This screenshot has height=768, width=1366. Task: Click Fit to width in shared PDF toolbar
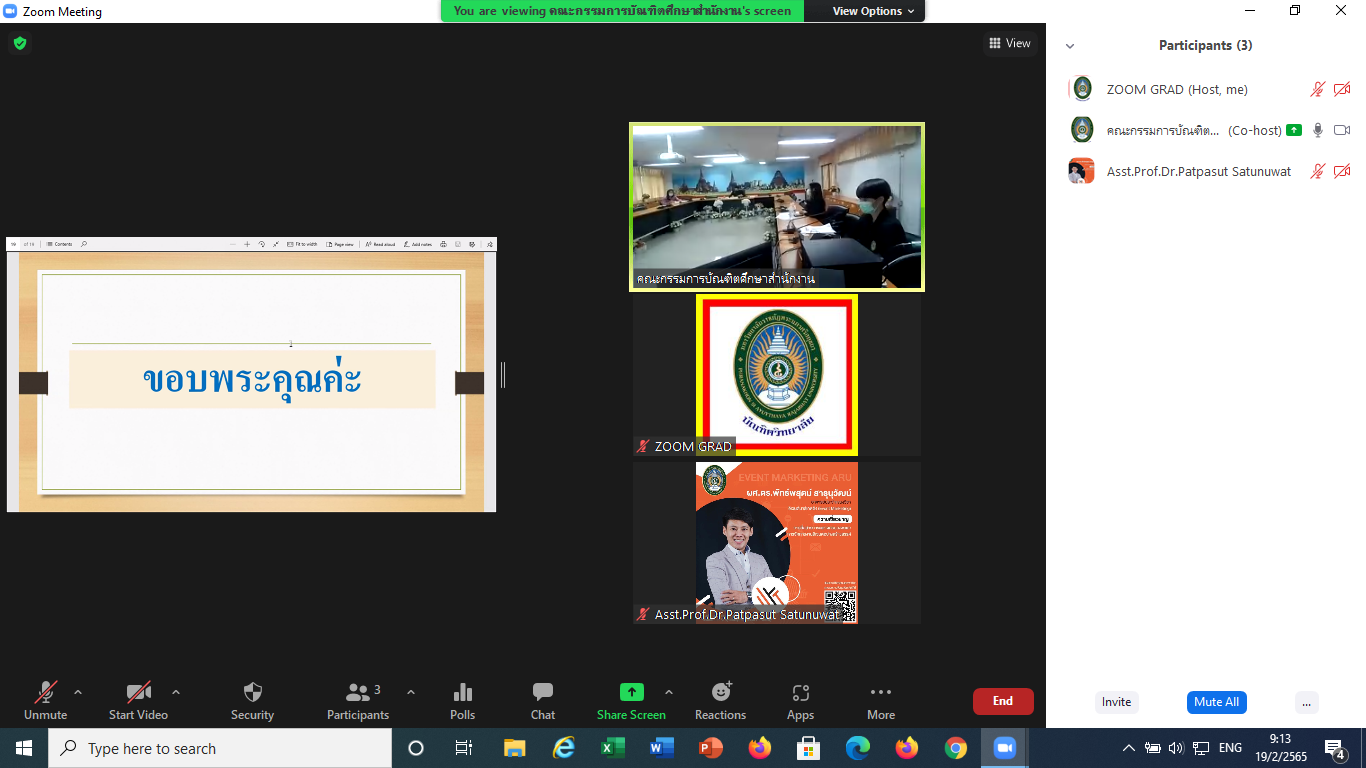point(302,244)
